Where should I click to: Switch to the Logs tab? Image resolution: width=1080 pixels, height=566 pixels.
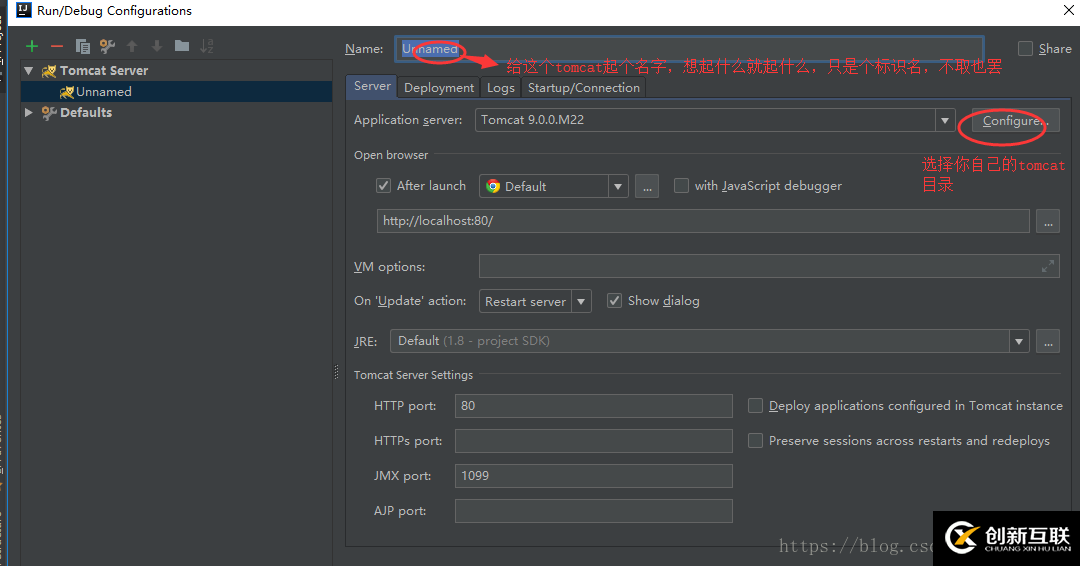point(501,88)
